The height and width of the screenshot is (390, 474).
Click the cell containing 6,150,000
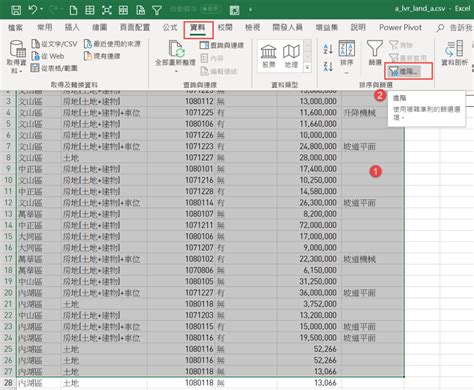tap(309, 270)
